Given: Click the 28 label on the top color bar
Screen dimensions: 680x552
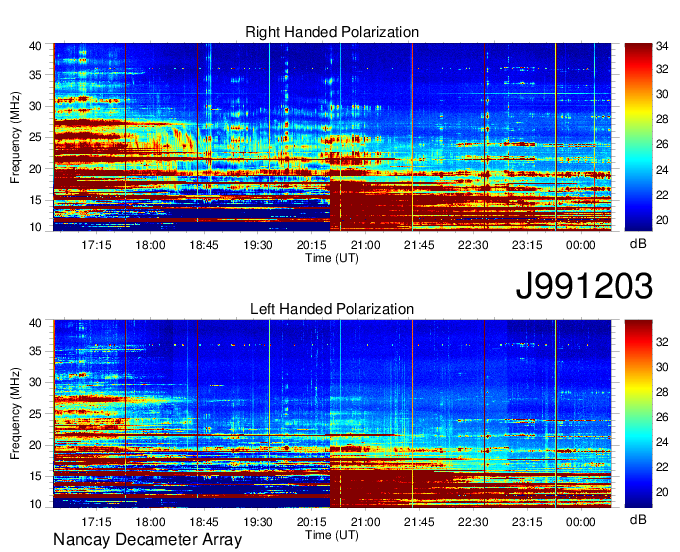Looking at the screenshot, I should (662, 119).
